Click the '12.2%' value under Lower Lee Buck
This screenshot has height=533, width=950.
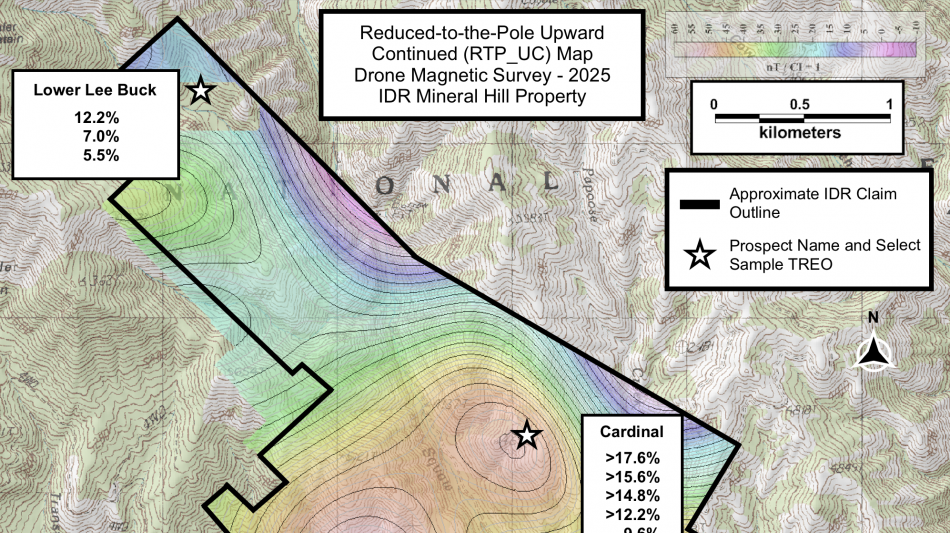pos(96,117)
